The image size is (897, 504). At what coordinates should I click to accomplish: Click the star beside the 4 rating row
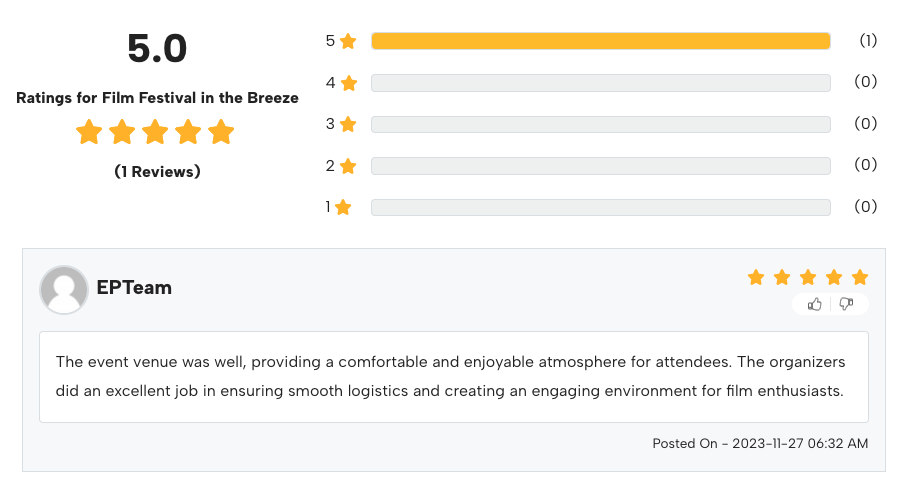[x=348, y=83]
